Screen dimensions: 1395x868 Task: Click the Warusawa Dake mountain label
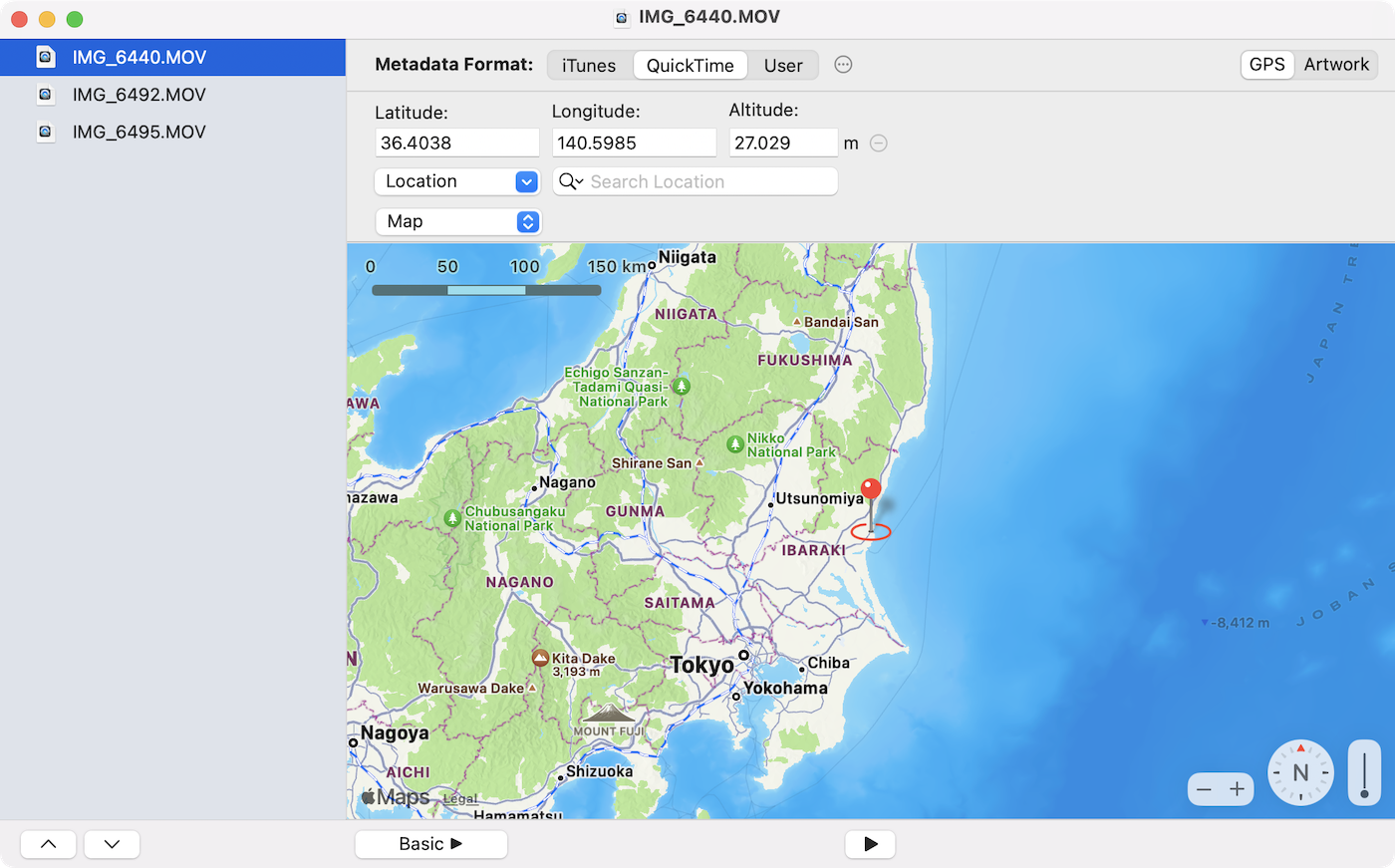coord(471,689)
